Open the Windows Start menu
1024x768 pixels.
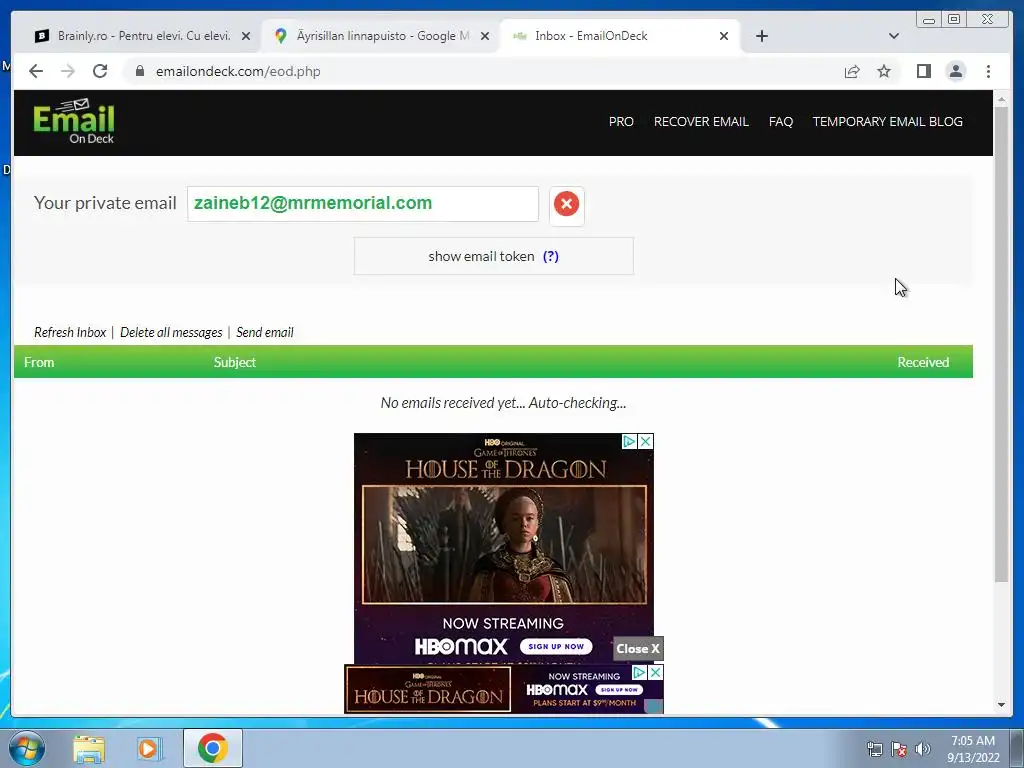pyautogui.click(x=27, y=748)
